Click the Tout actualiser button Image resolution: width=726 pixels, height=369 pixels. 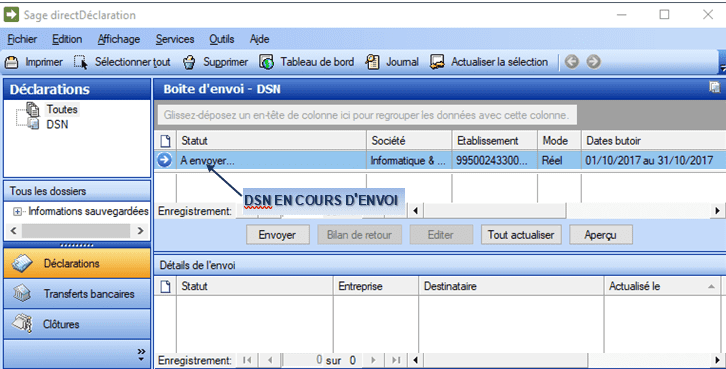[x=521, y=235]
